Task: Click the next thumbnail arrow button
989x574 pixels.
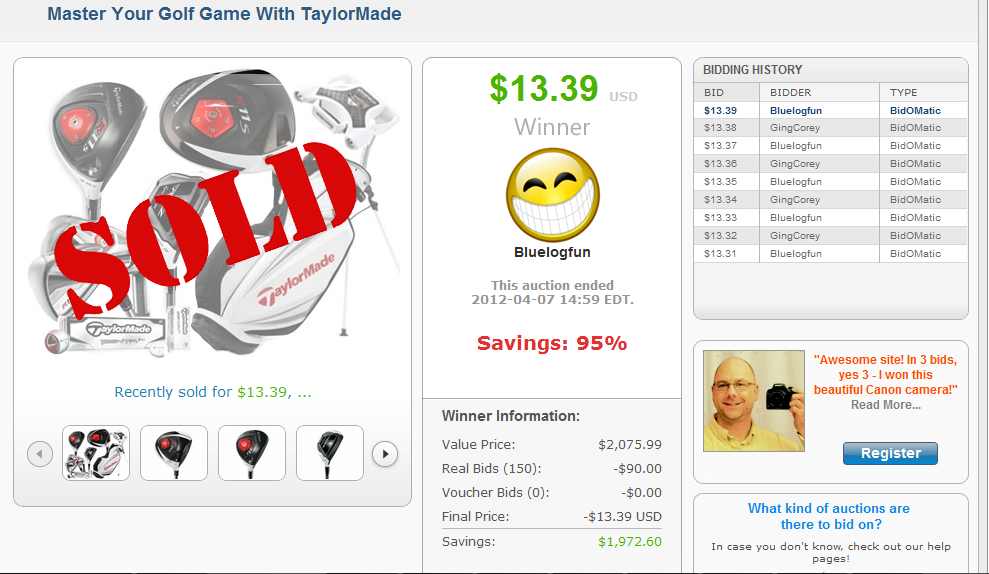Action: (385, 454)
